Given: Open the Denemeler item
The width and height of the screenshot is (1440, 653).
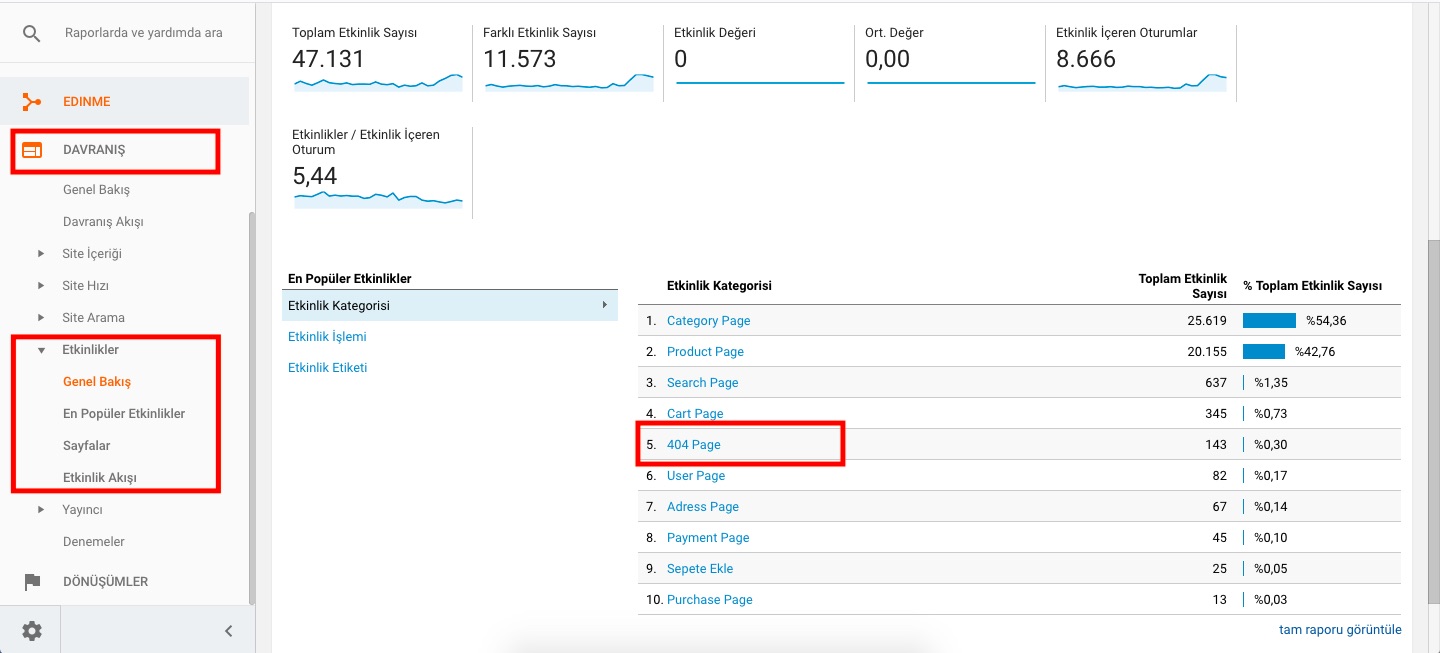Looking at the screenshot, I should [93, 542].
